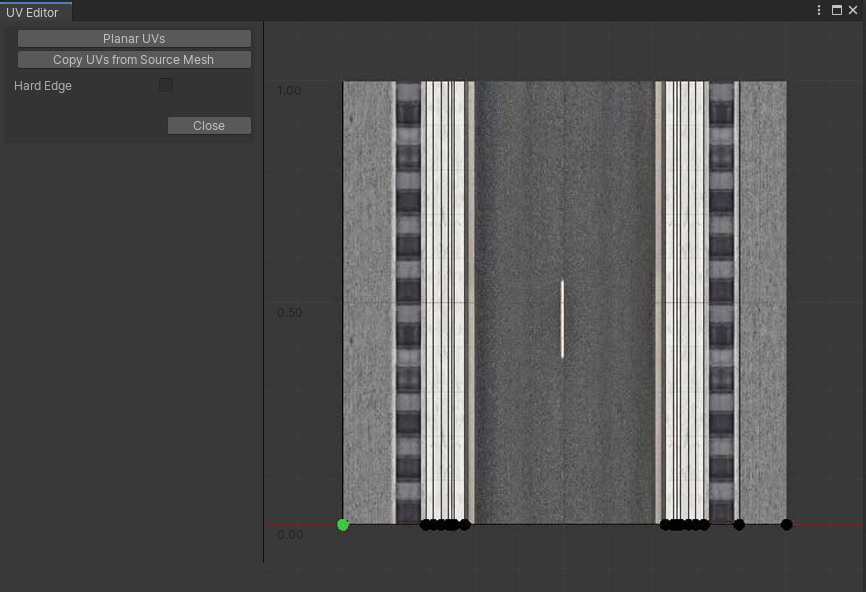
Task: Click the road texture's white center dash
Action: coord(562,319)
